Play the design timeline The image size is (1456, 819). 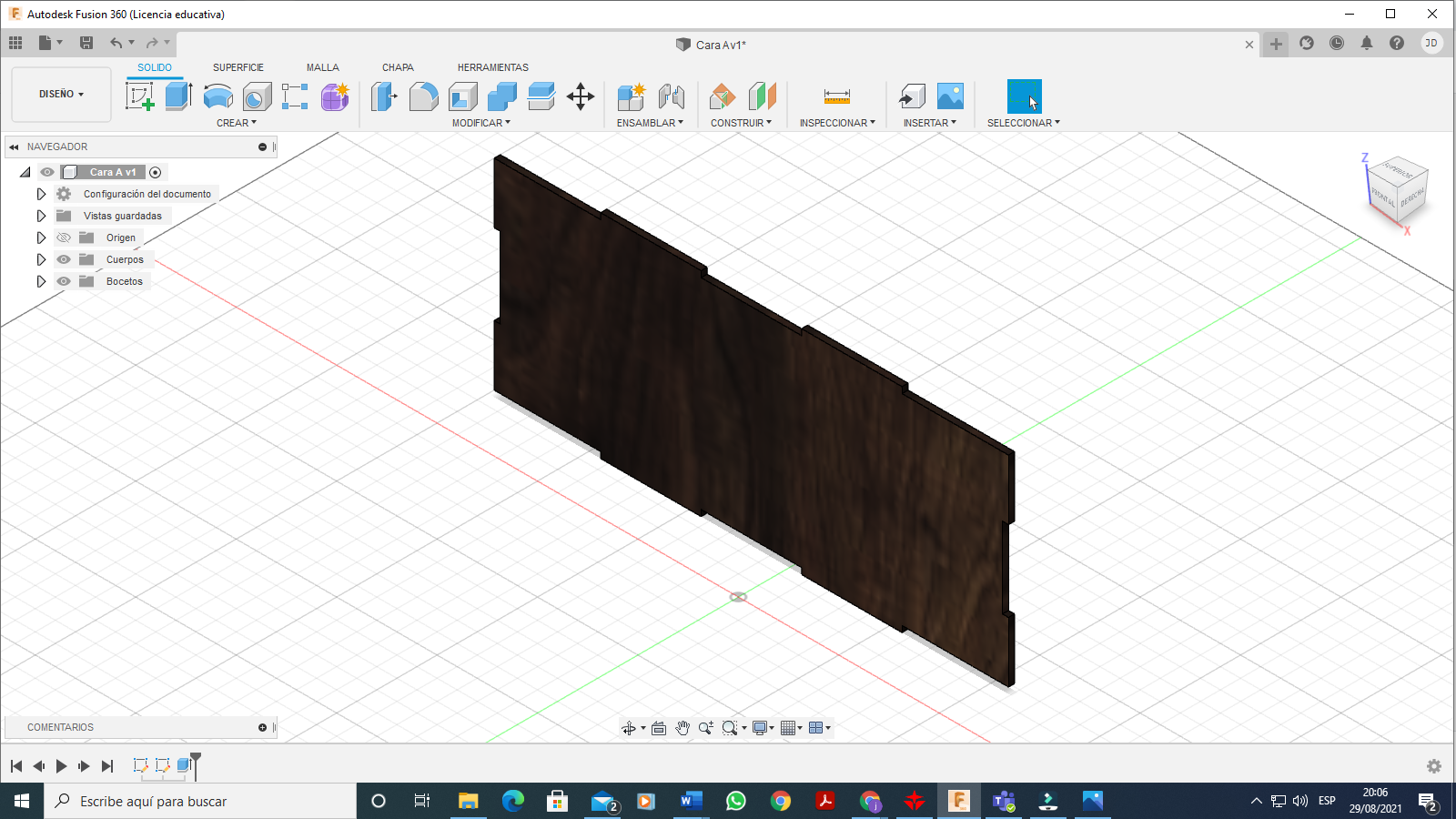click(61, 766)
